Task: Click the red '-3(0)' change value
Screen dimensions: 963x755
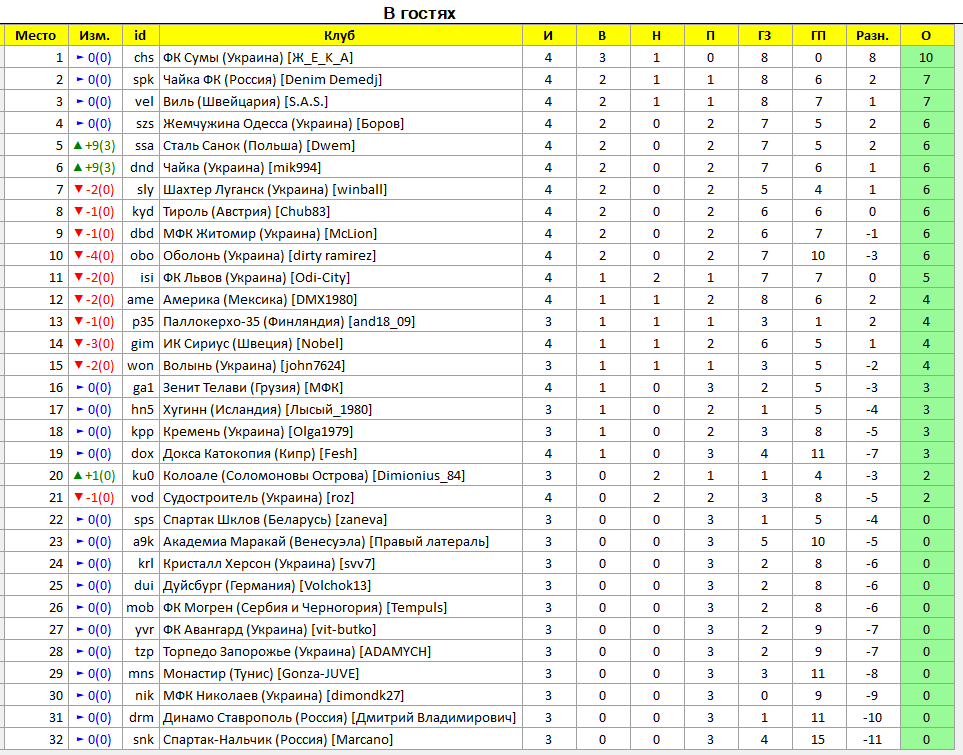Action: coord(94,343)
